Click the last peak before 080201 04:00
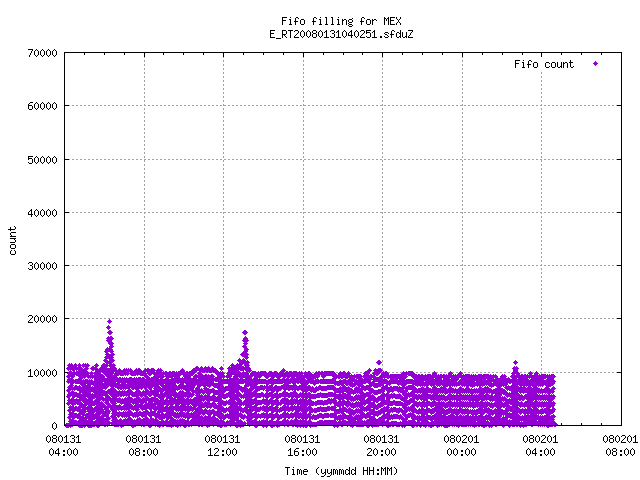This screenshot has width=640, height=480. 516,362
